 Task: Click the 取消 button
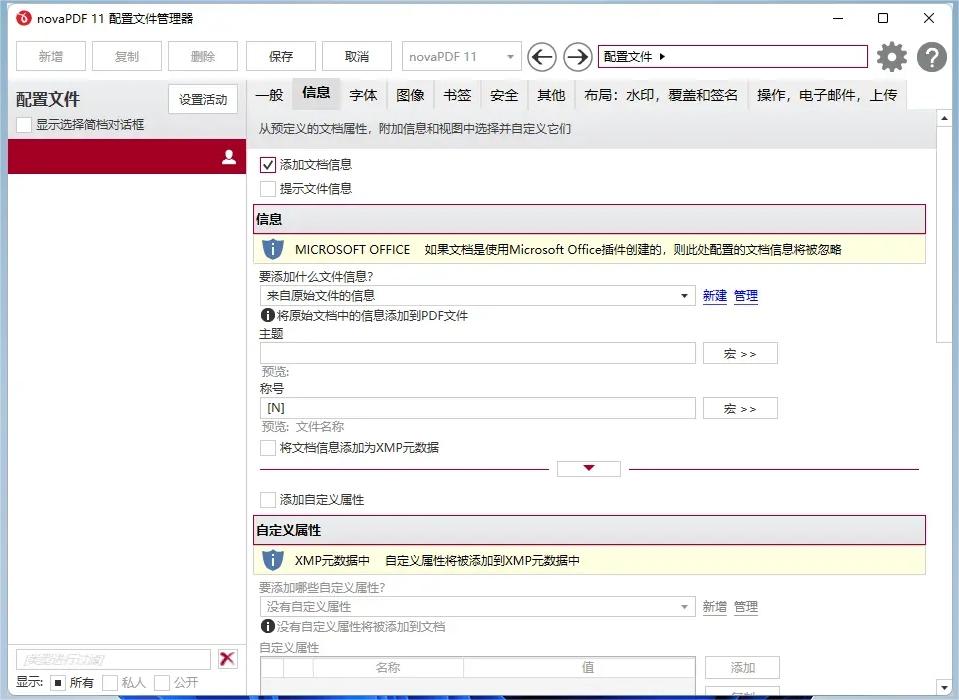pos(357,57)
